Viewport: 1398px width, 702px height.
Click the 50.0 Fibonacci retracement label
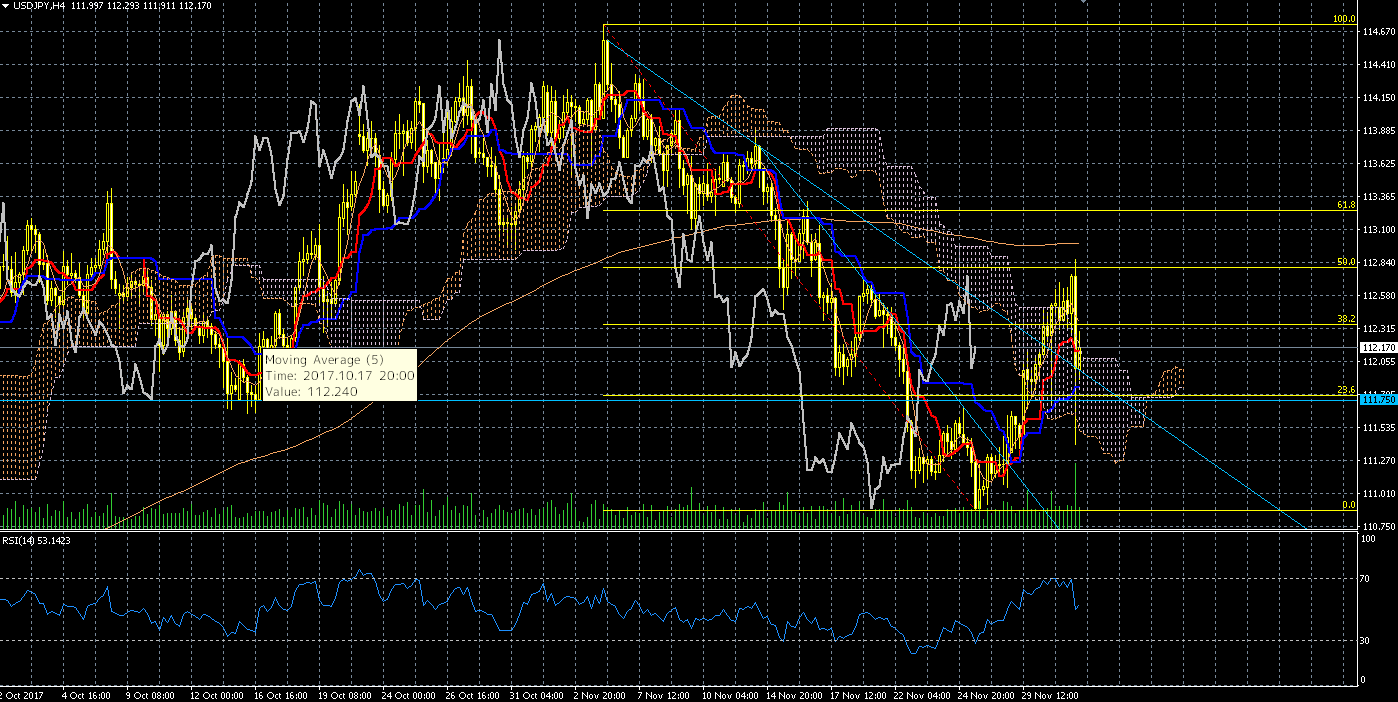(x=1345, y=262)
